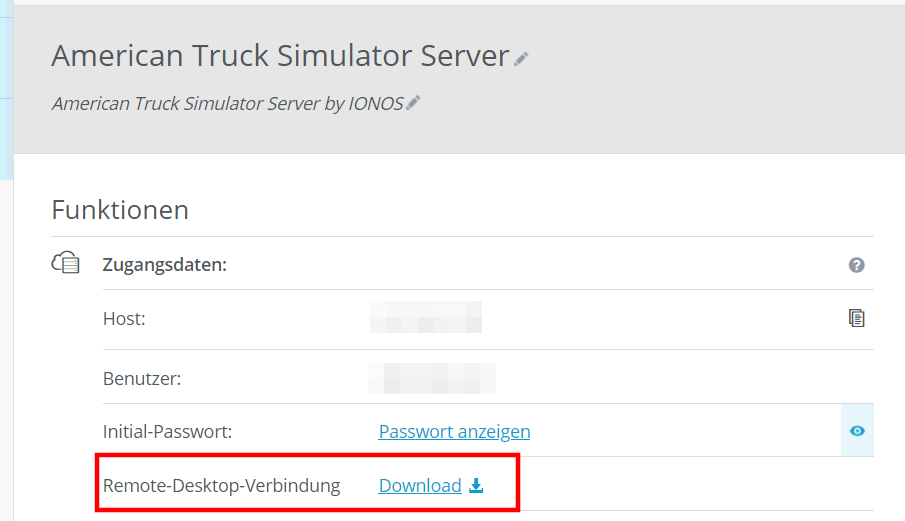Click the italic description by IONOS text

227,103
